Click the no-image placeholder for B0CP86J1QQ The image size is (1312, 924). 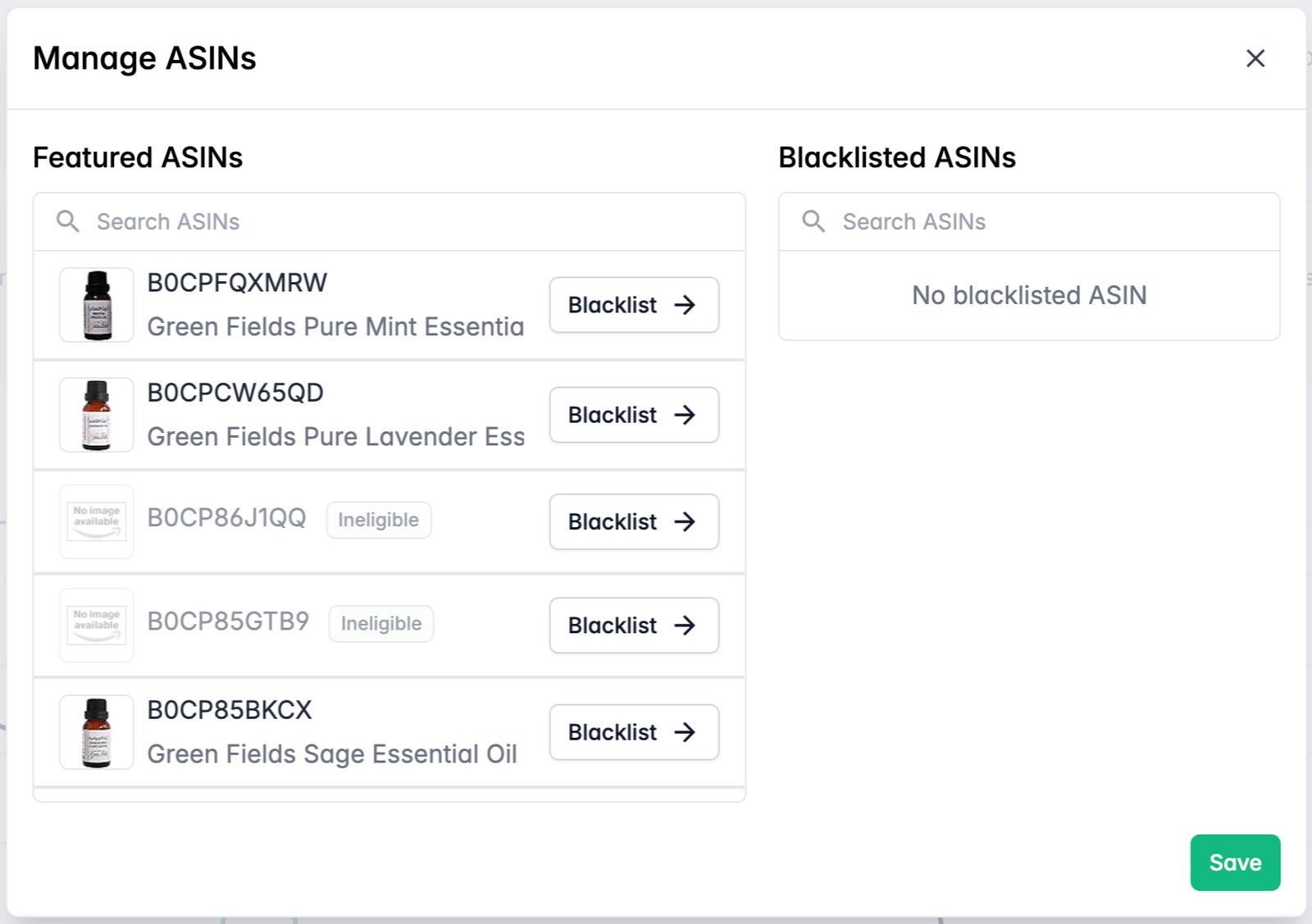pos(97,521)
